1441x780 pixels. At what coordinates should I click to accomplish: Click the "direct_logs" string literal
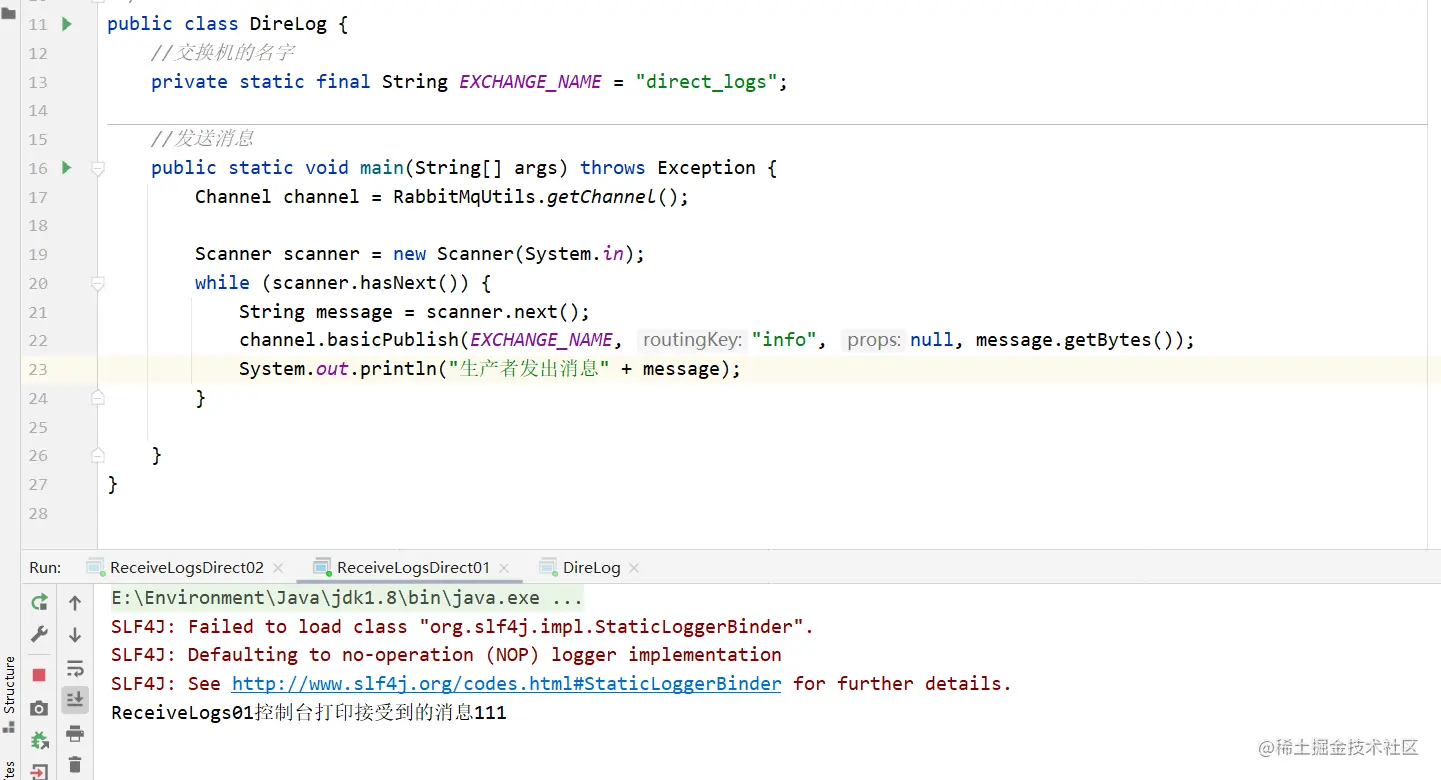tap(706, 82)
